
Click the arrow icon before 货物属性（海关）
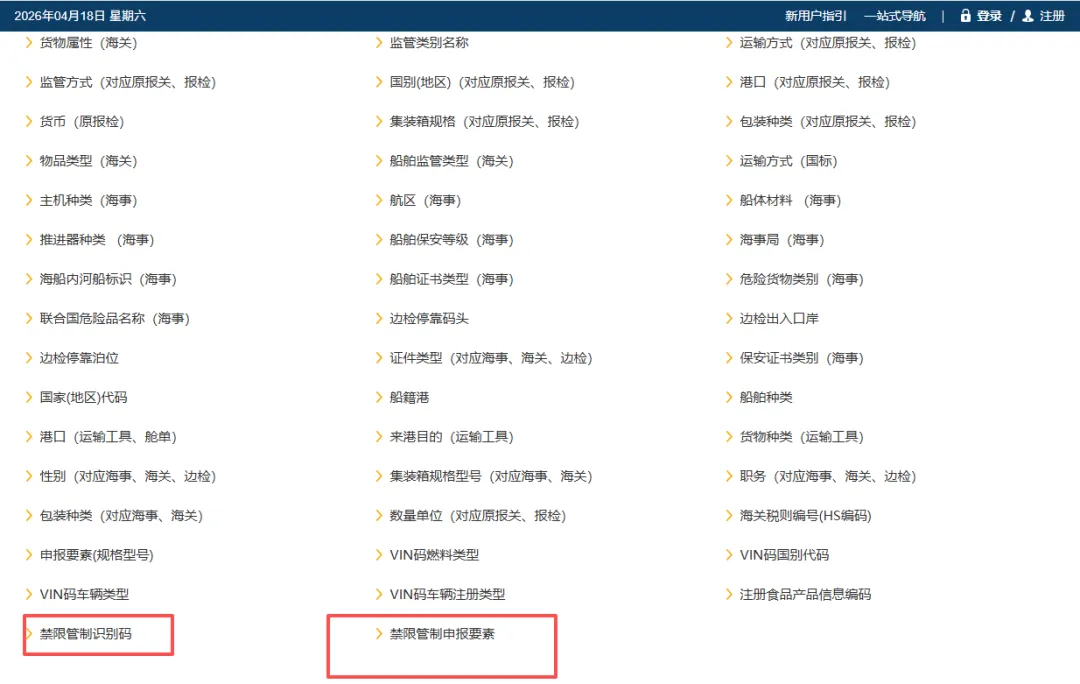tap(28, 43)
